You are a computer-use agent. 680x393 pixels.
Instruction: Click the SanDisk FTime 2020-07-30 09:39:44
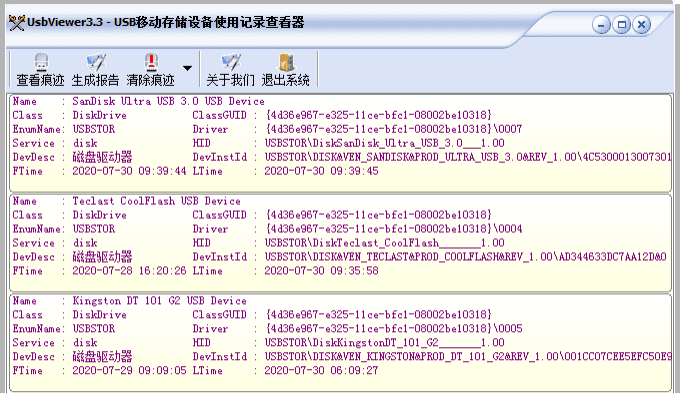pyautogui.click(x=129, y=171)
